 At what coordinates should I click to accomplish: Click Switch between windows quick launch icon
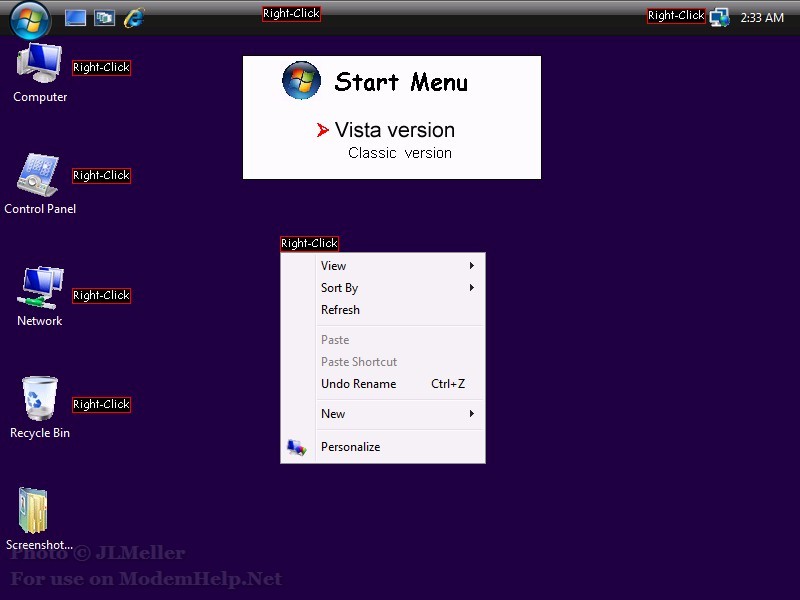(x=105, y=18)
